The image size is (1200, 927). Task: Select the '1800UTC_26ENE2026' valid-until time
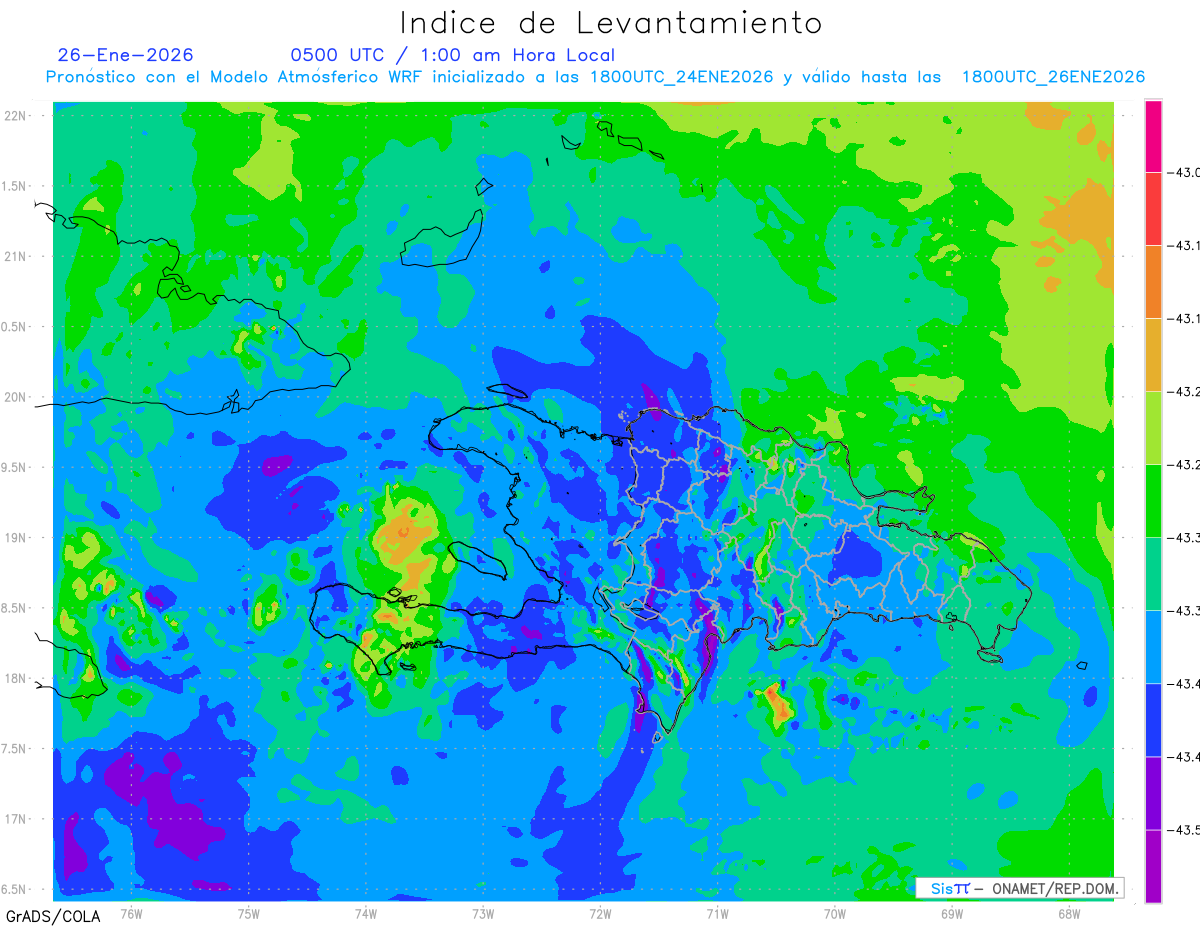pos(1053,77)
